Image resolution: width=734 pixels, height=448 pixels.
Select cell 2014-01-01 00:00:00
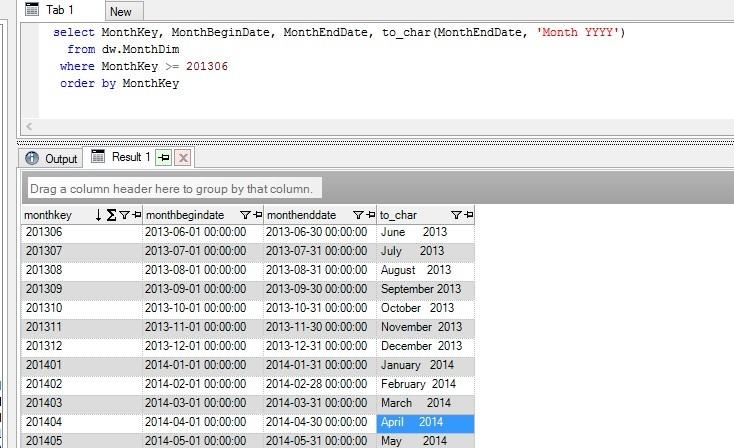pos(203,365)
